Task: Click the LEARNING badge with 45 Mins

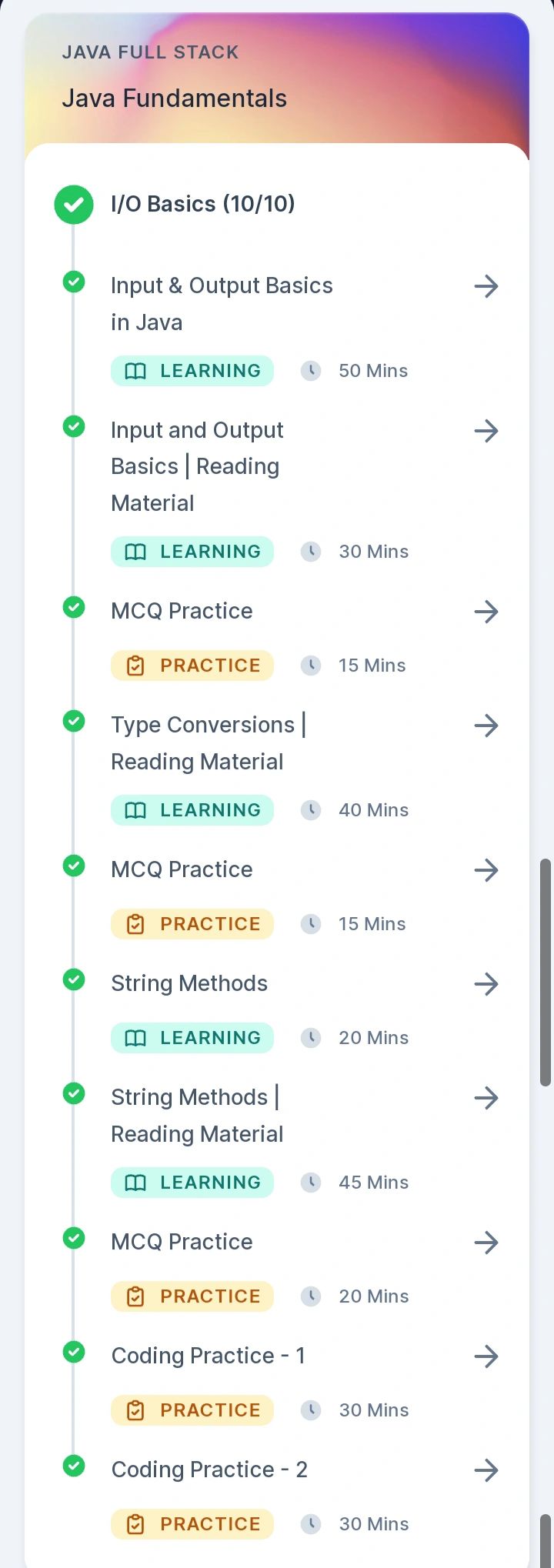Action: 192,1183
